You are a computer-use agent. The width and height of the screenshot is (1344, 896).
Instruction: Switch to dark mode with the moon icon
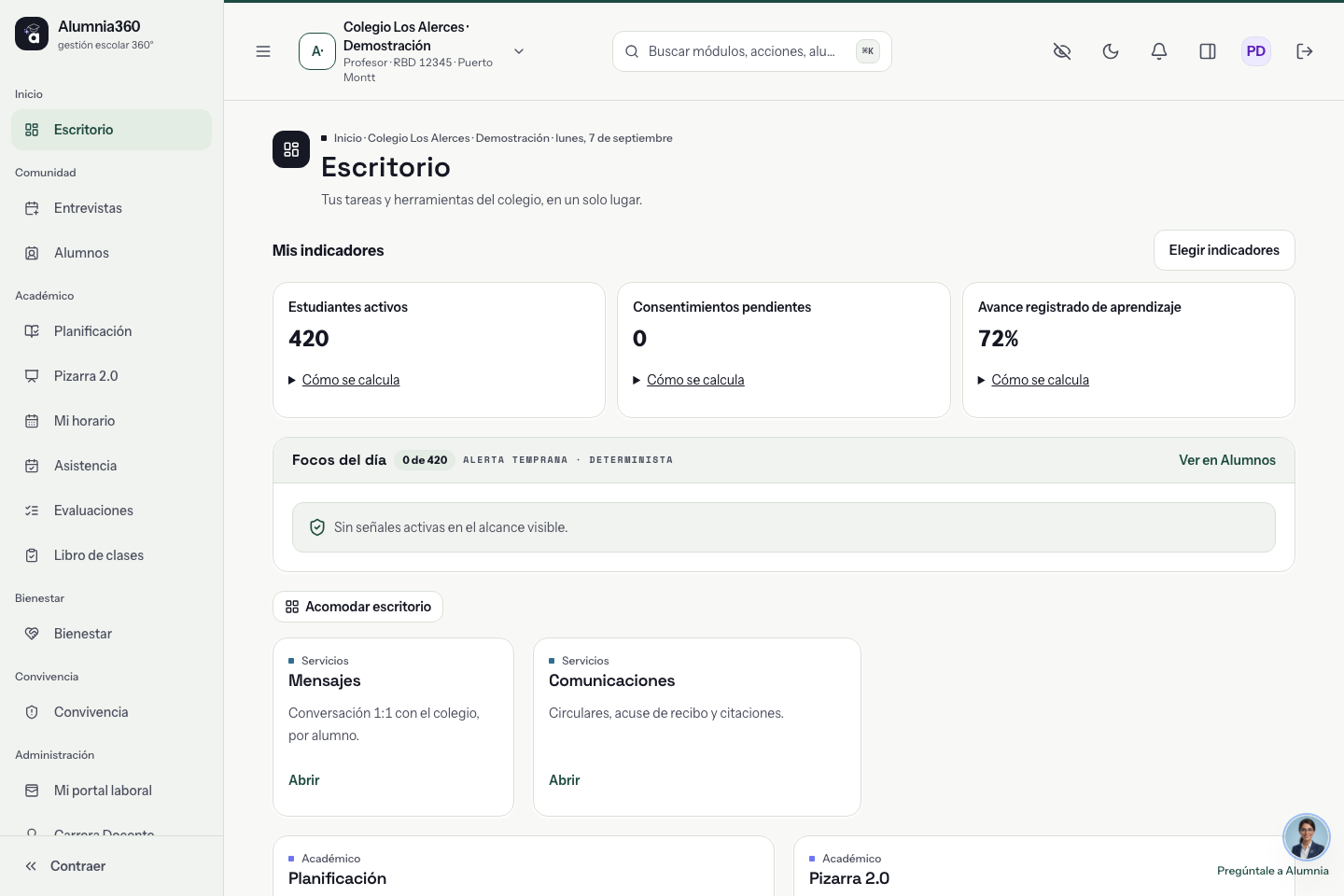pos(1111,51)
